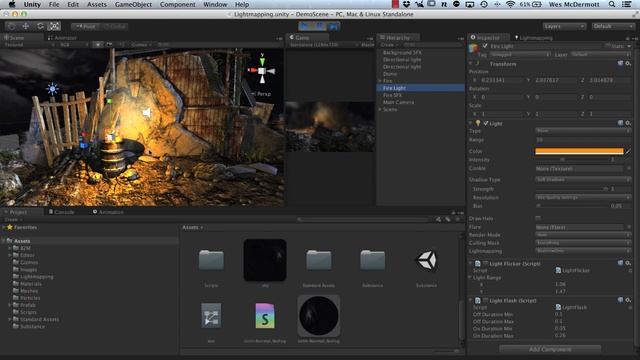Toggle the Static checkbox
This screenshot has width=640, height=360.
(608, 46)
